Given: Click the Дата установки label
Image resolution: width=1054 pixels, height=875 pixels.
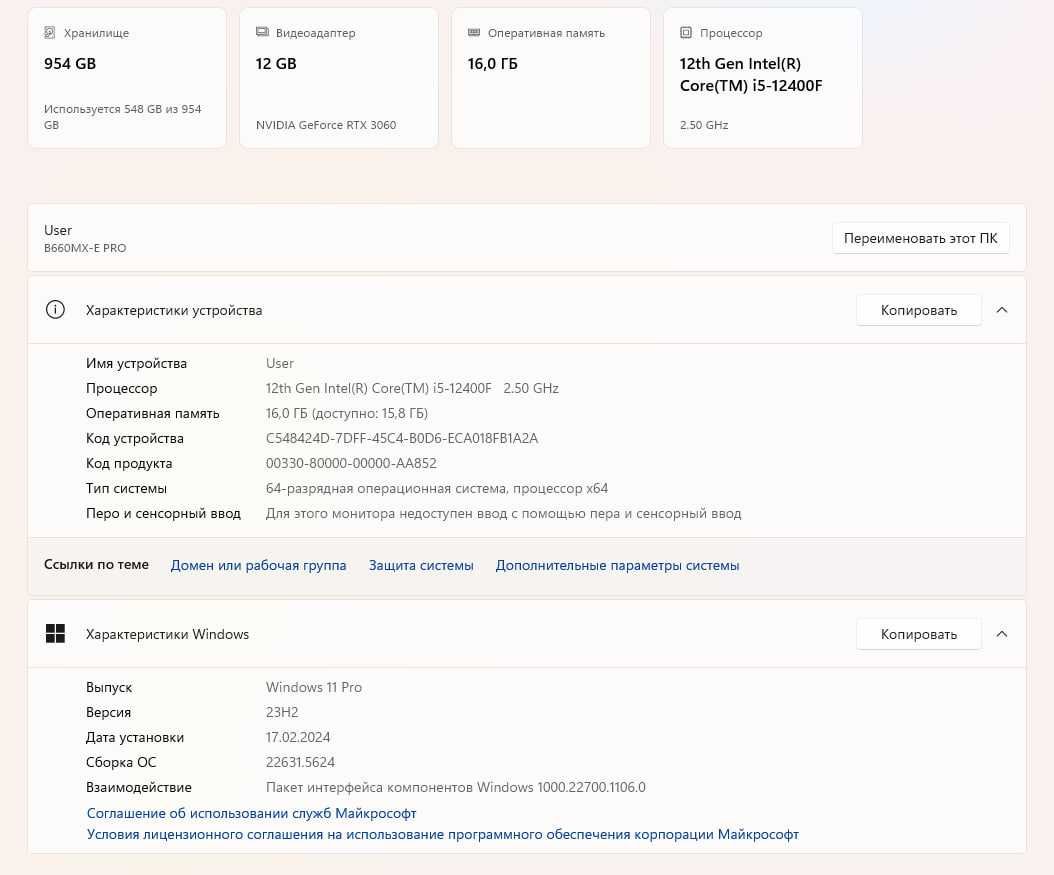Looking at the screenshot, I should [x=134, y=737].
